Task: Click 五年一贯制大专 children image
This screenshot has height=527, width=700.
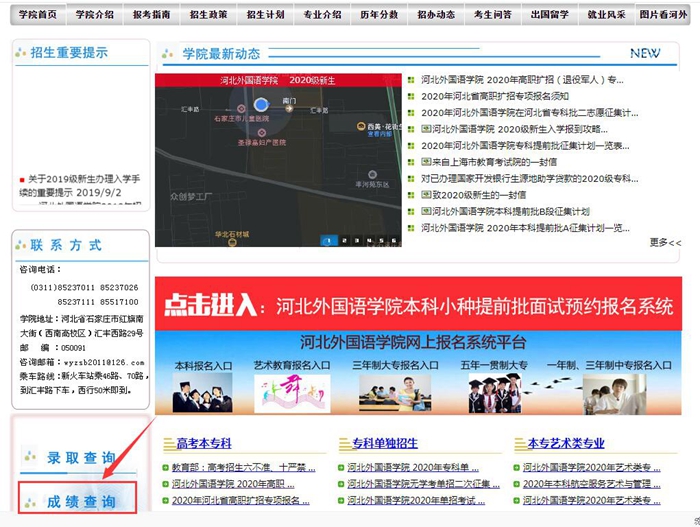Action: [495, 393]
